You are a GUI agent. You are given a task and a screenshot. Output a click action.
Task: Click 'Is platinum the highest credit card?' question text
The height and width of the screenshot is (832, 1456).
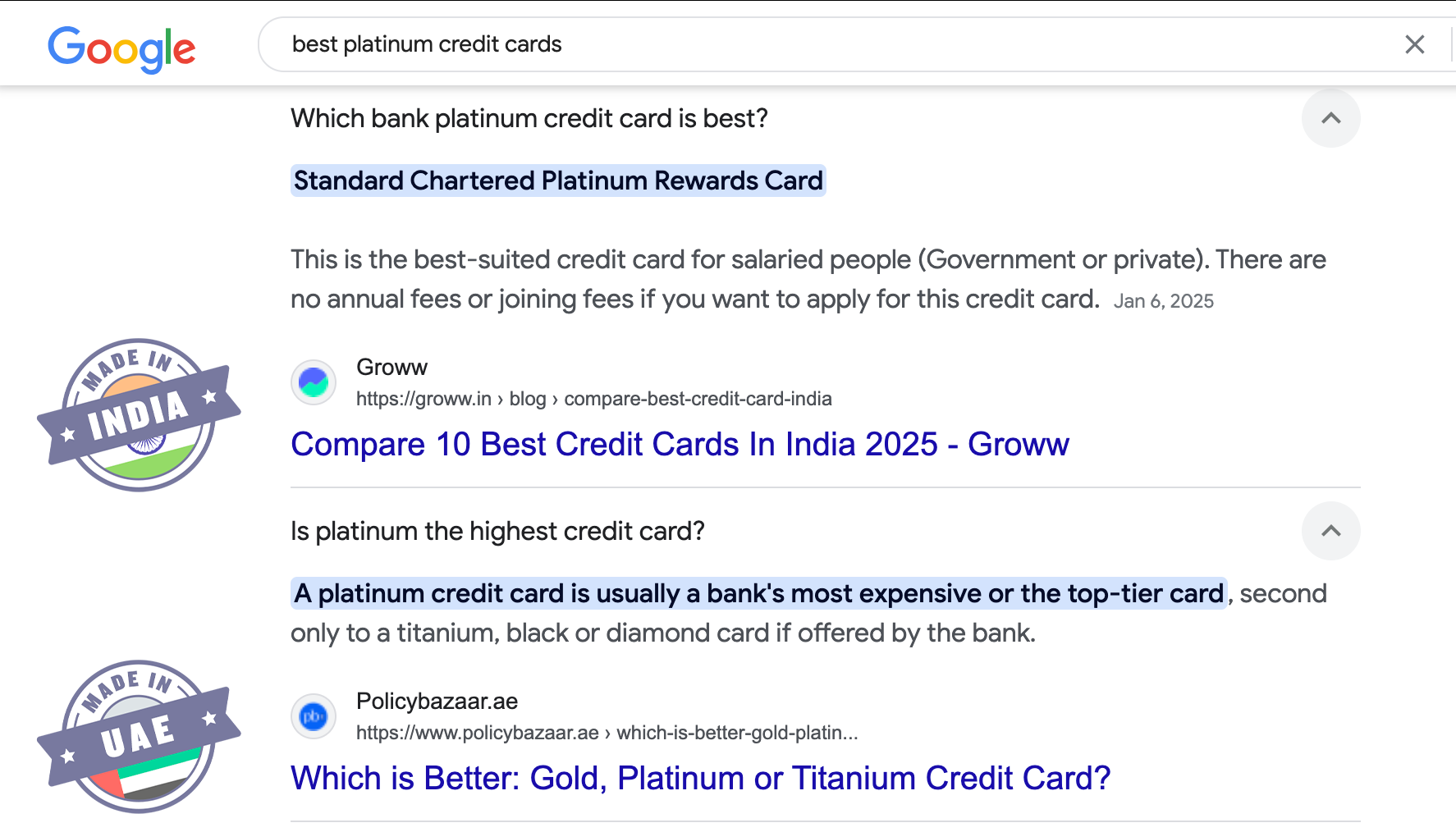pyautogui.click(x=497, y=532)
